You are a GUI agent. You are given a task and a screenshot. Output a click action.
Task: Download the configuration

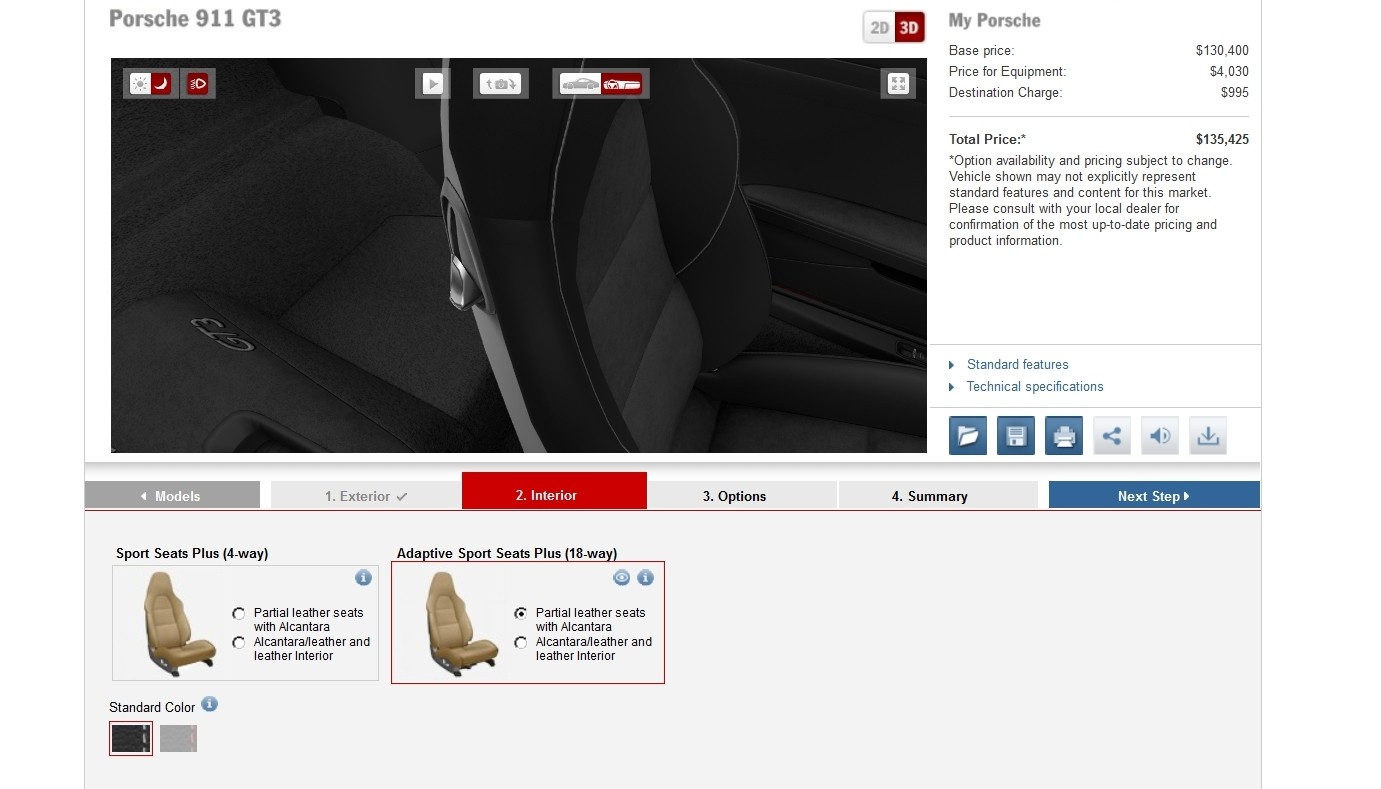pos(1208,436)
